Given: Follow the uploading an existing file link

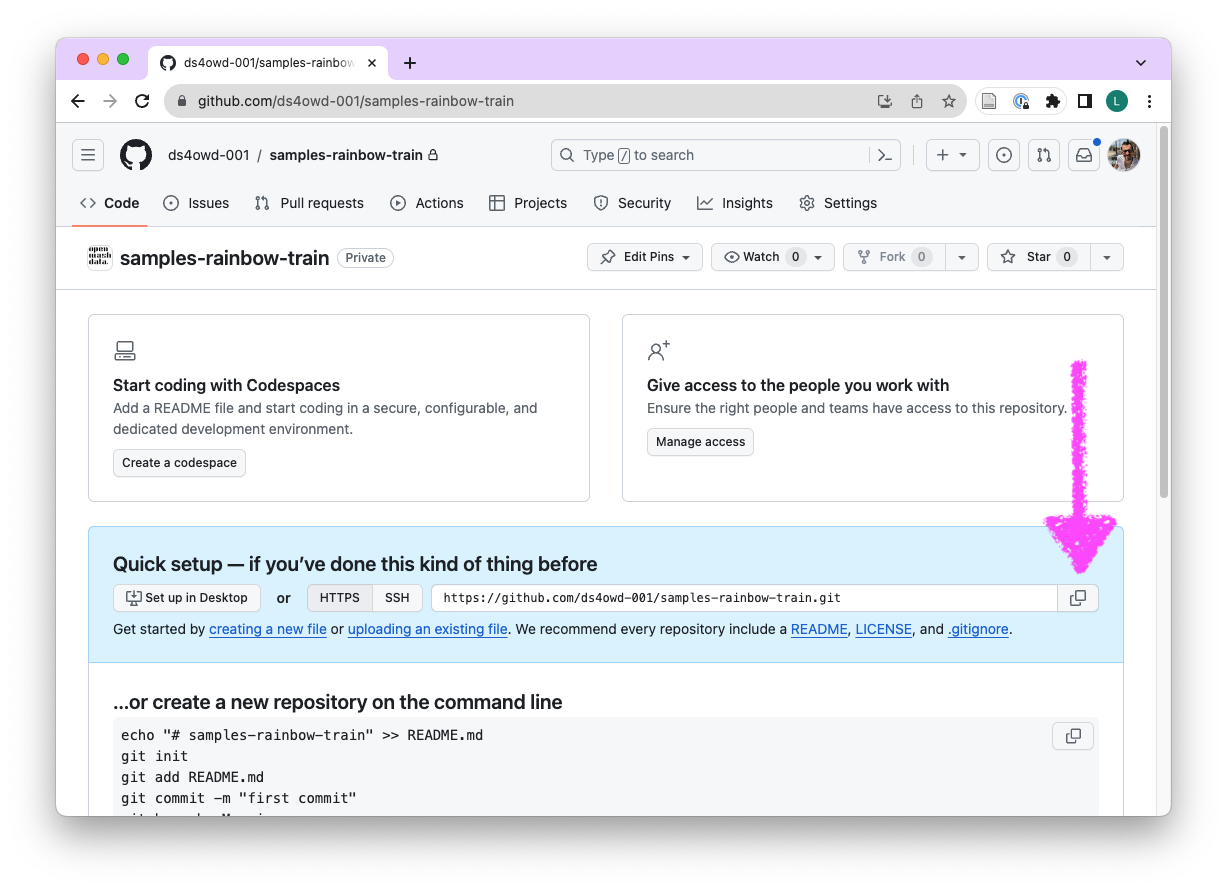Looking at the screenshot, I should point(427,629).
